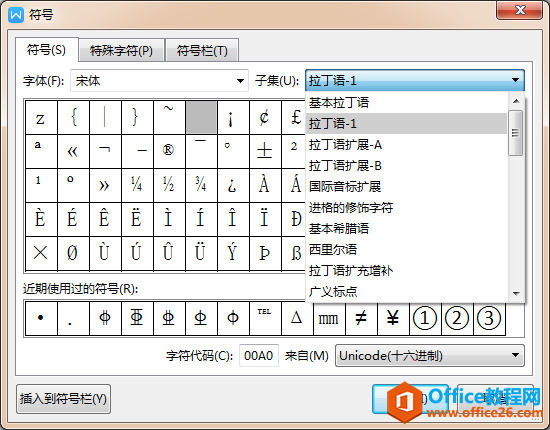Viewport: 550px width, 430px height.
Task: Click the subset list scroll-down arrow
Action: (x=516, y=294)
